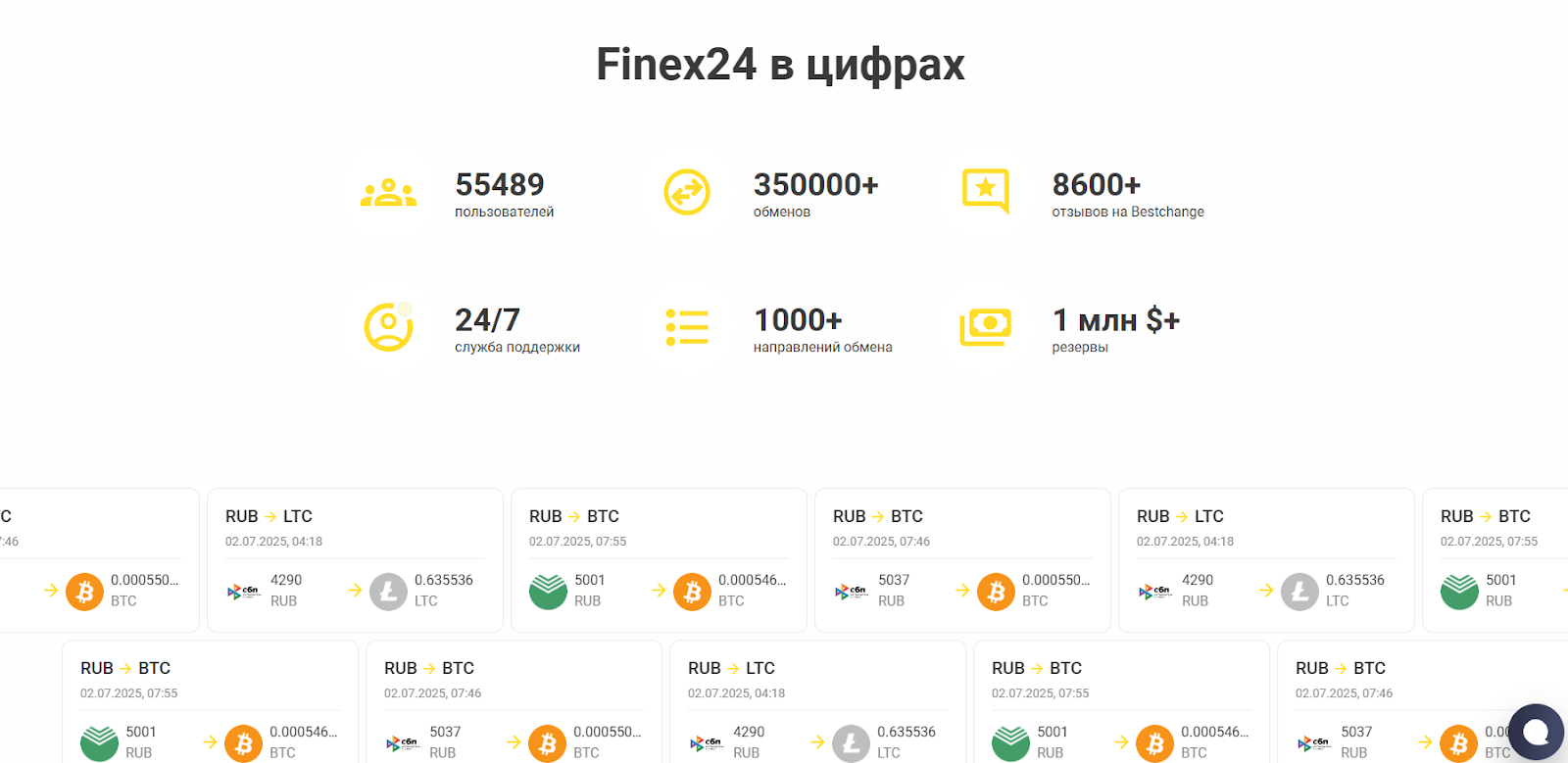Select the RUB→LTC pair header in bottom row
1568x763 pixels.
click(732, 667)
